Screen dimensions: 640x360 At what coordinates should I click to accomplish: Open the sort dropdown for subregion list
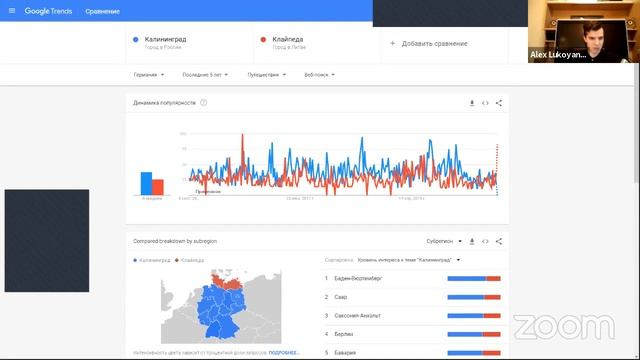(x=409, y=260)
